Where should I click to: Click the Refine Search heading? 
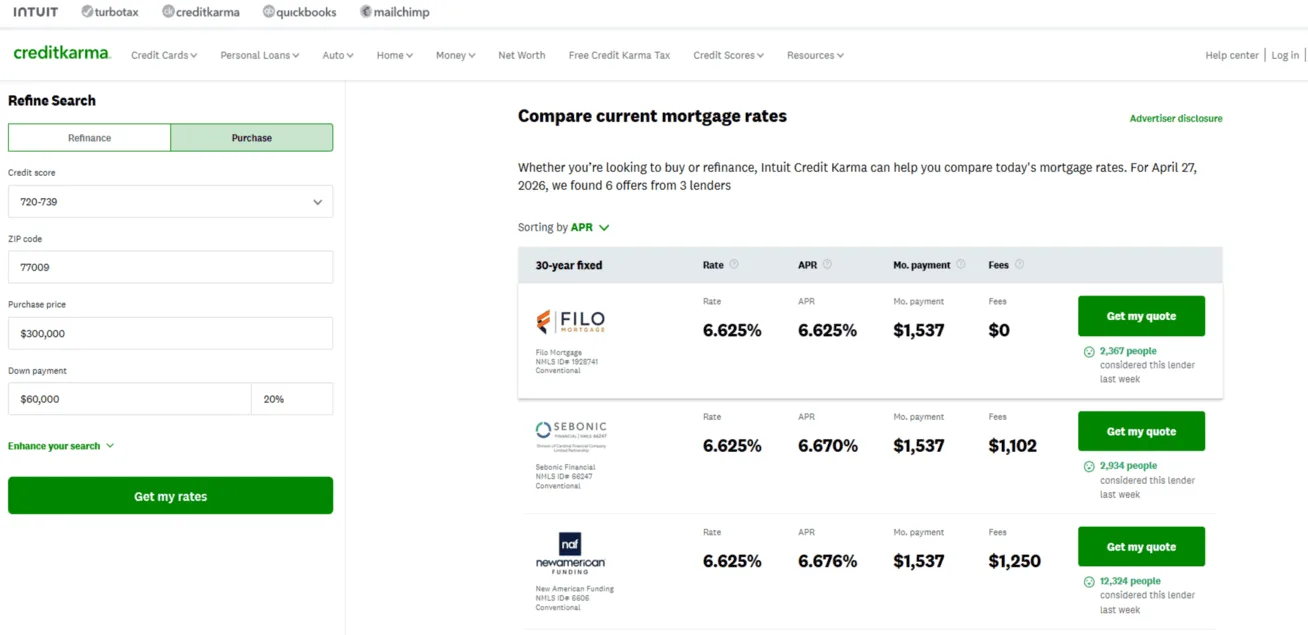tap(52, 101)
